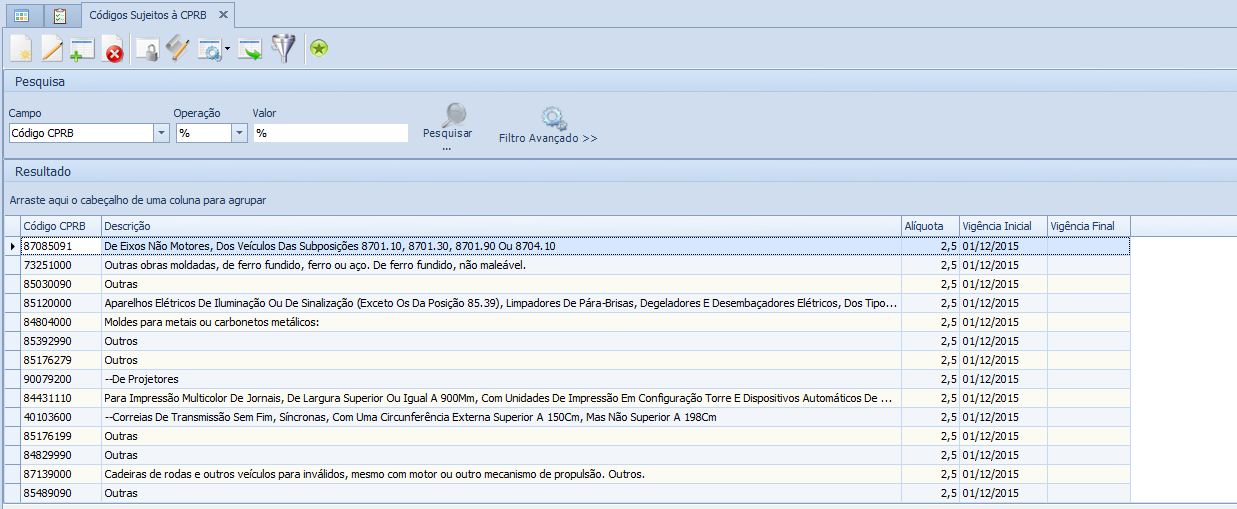Click the delete record icon with red X
The height and width of the screenshot is (509, 1237).
pos(113,49)
